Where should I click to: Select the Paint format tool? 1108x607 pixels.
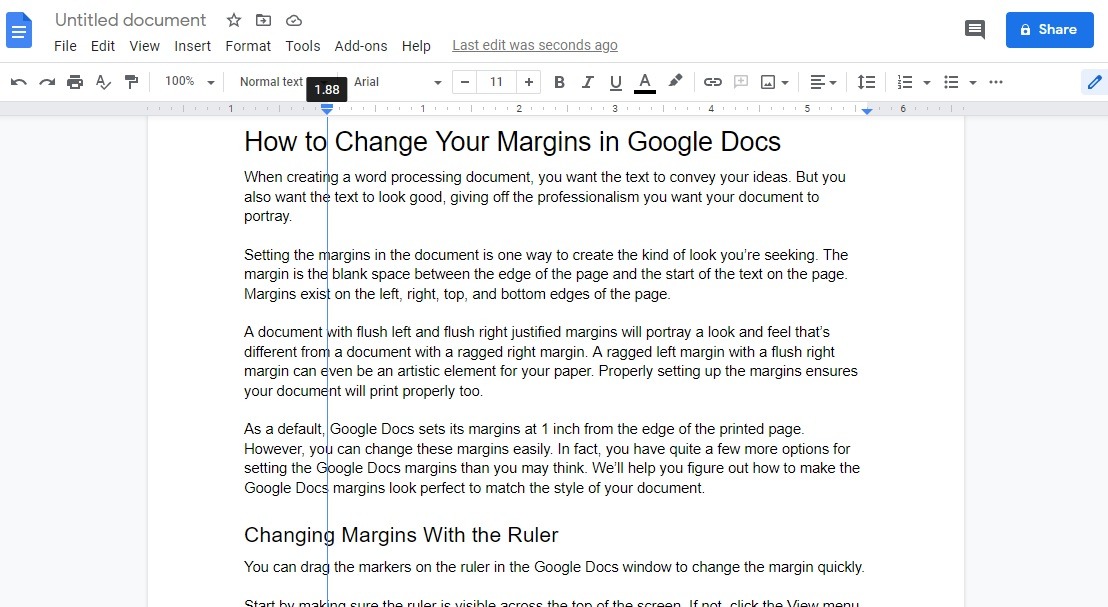click(x=131, y=82)
